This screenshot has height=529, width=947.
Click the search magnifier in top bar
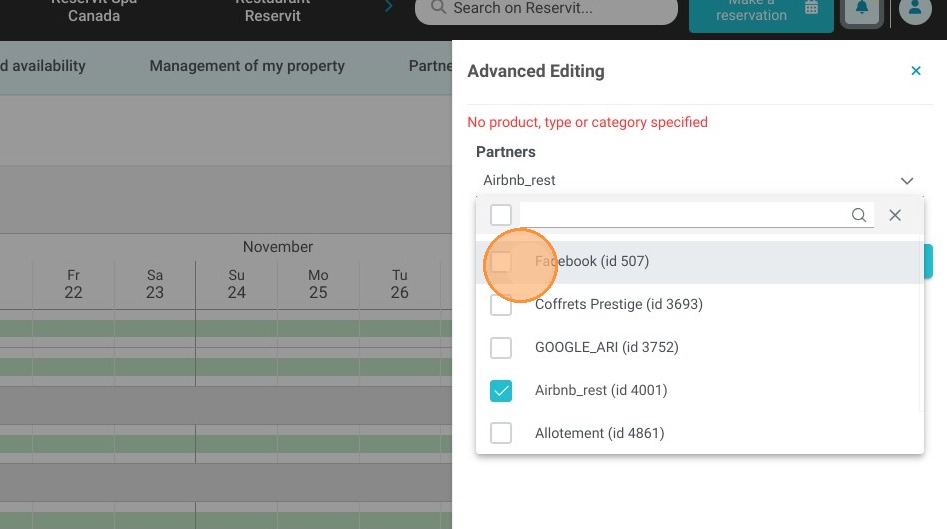(438, 7)
